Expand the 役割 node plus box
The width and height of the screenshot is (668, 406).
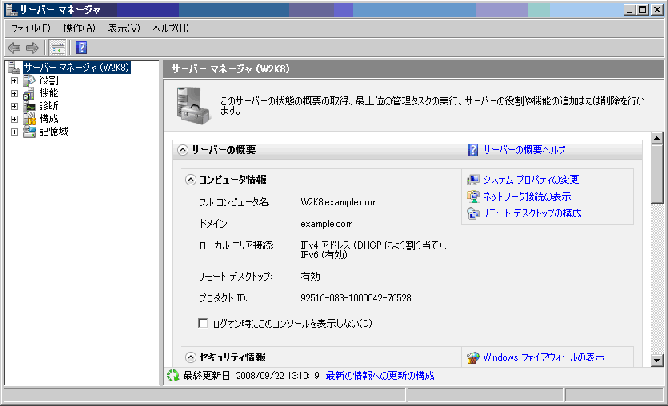[x=14, y=81]
